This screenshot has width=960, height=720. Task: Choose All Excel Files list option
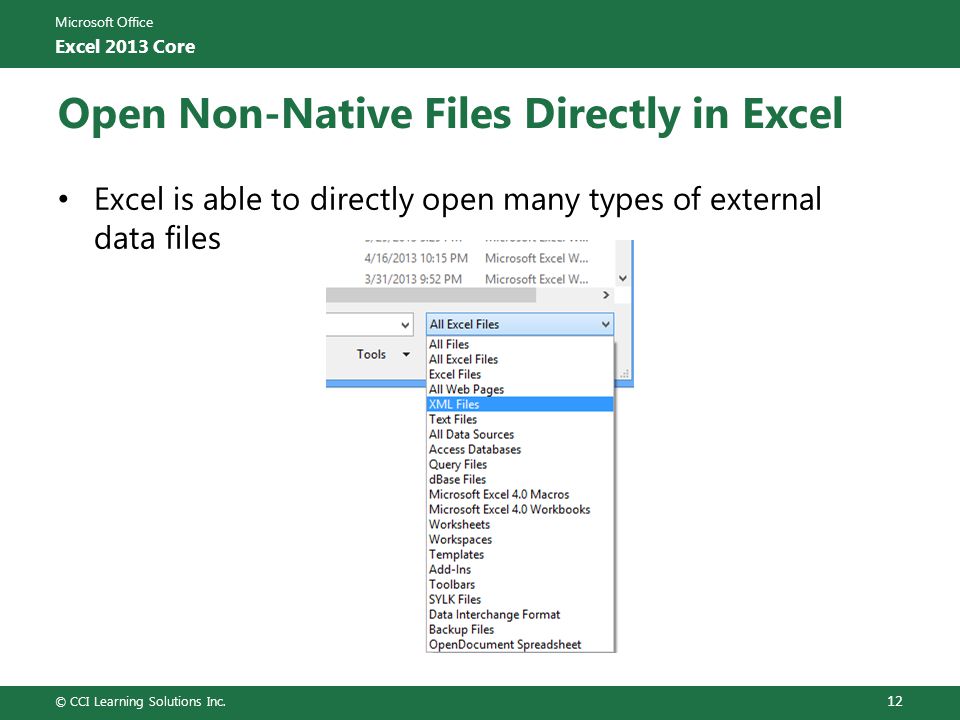[520, 359]
